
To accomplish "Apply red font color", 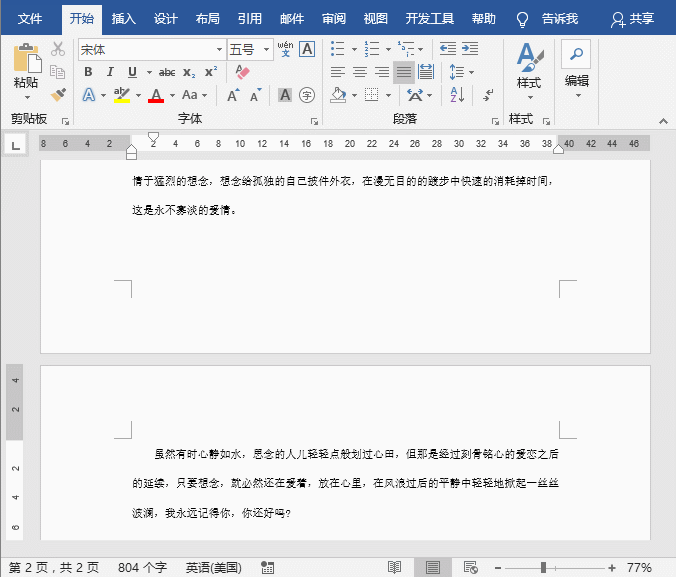I will (x=156, y=95).
